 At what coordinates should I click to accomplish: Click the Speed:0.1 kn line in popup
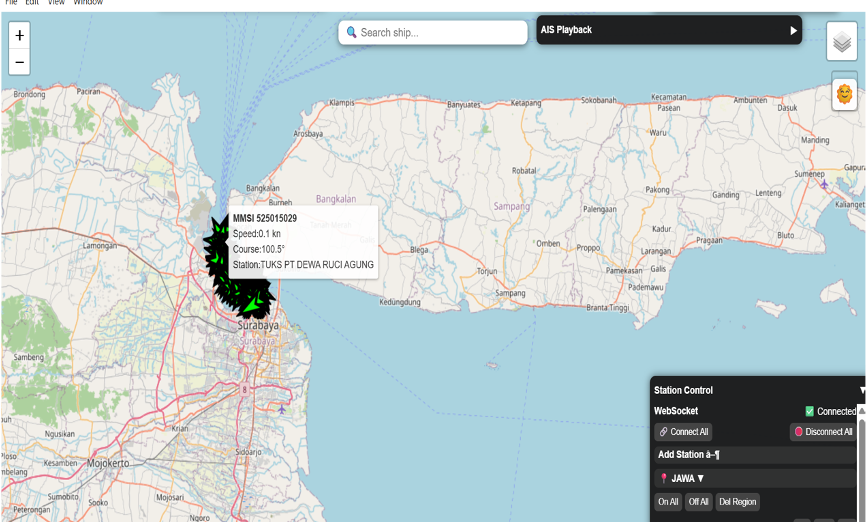tap(256, 234)
